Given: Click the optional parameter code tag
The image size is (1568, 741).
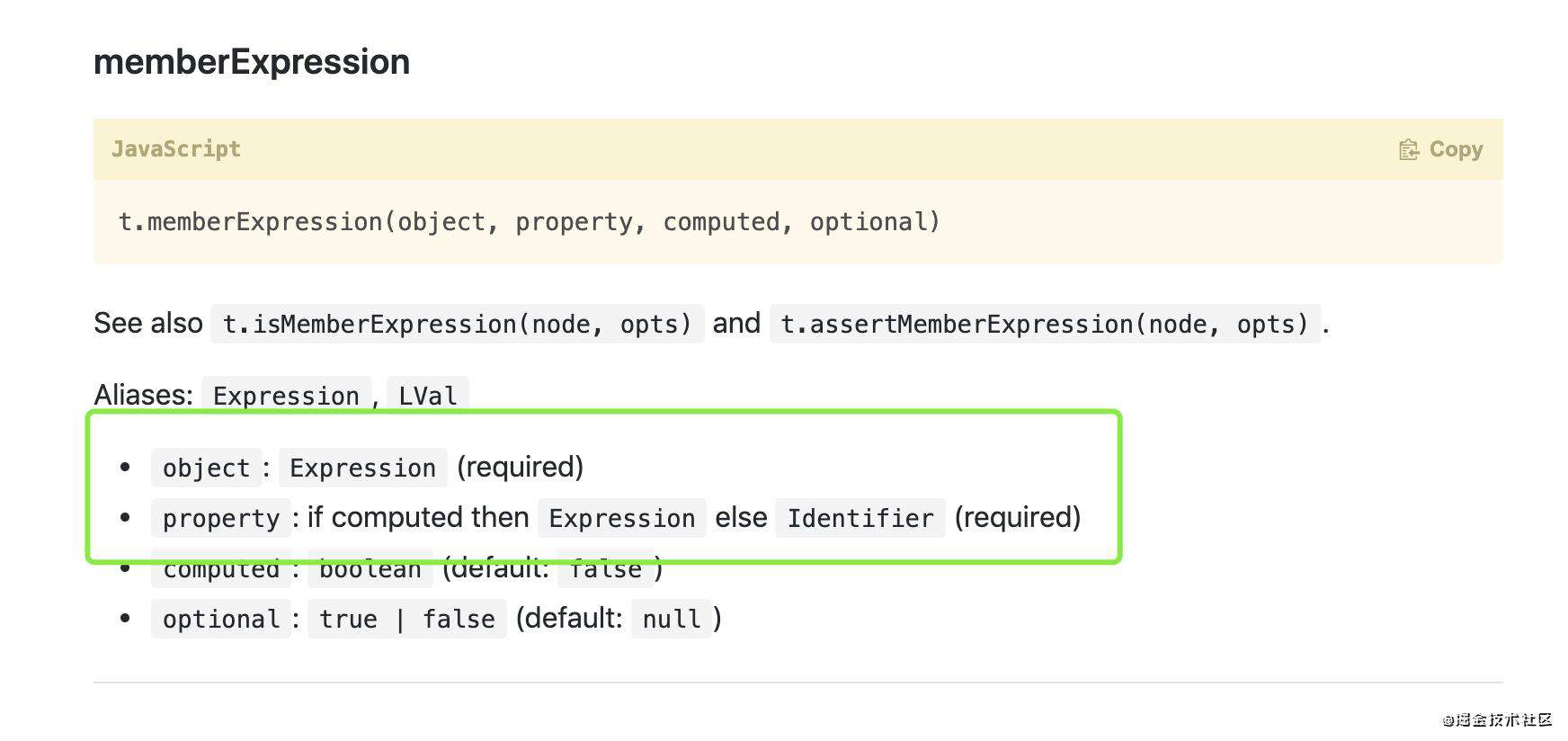Looking at the screenshot, I should (221, 619).
